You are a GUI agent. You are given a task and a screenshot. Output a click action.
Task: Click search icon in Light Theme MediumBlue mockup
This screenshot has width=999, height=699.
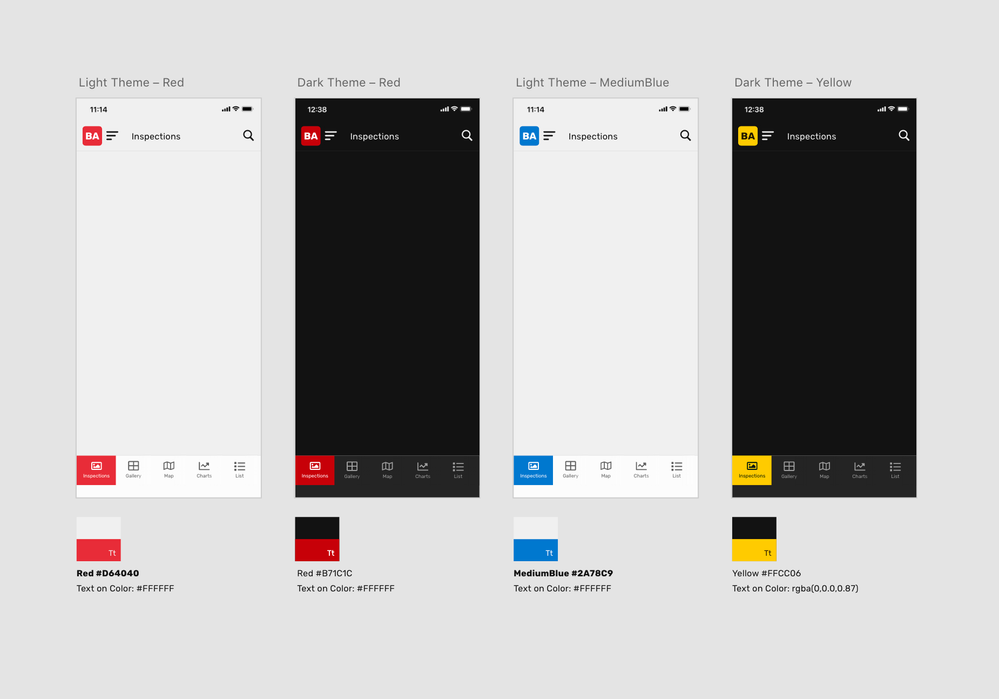click(686, 136)
